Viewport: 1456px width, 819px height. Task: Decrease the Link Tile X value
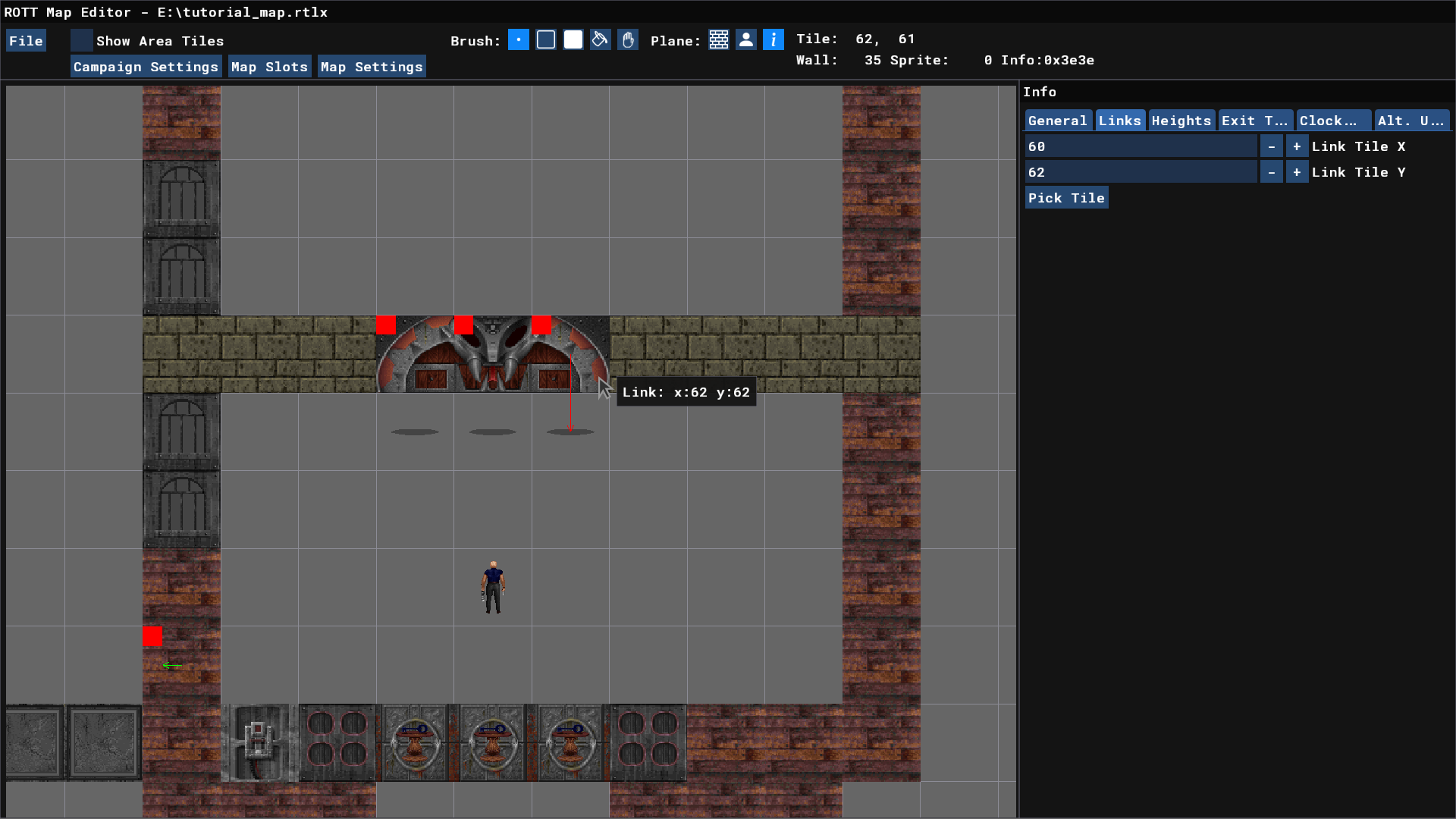tap(1272, 146)
